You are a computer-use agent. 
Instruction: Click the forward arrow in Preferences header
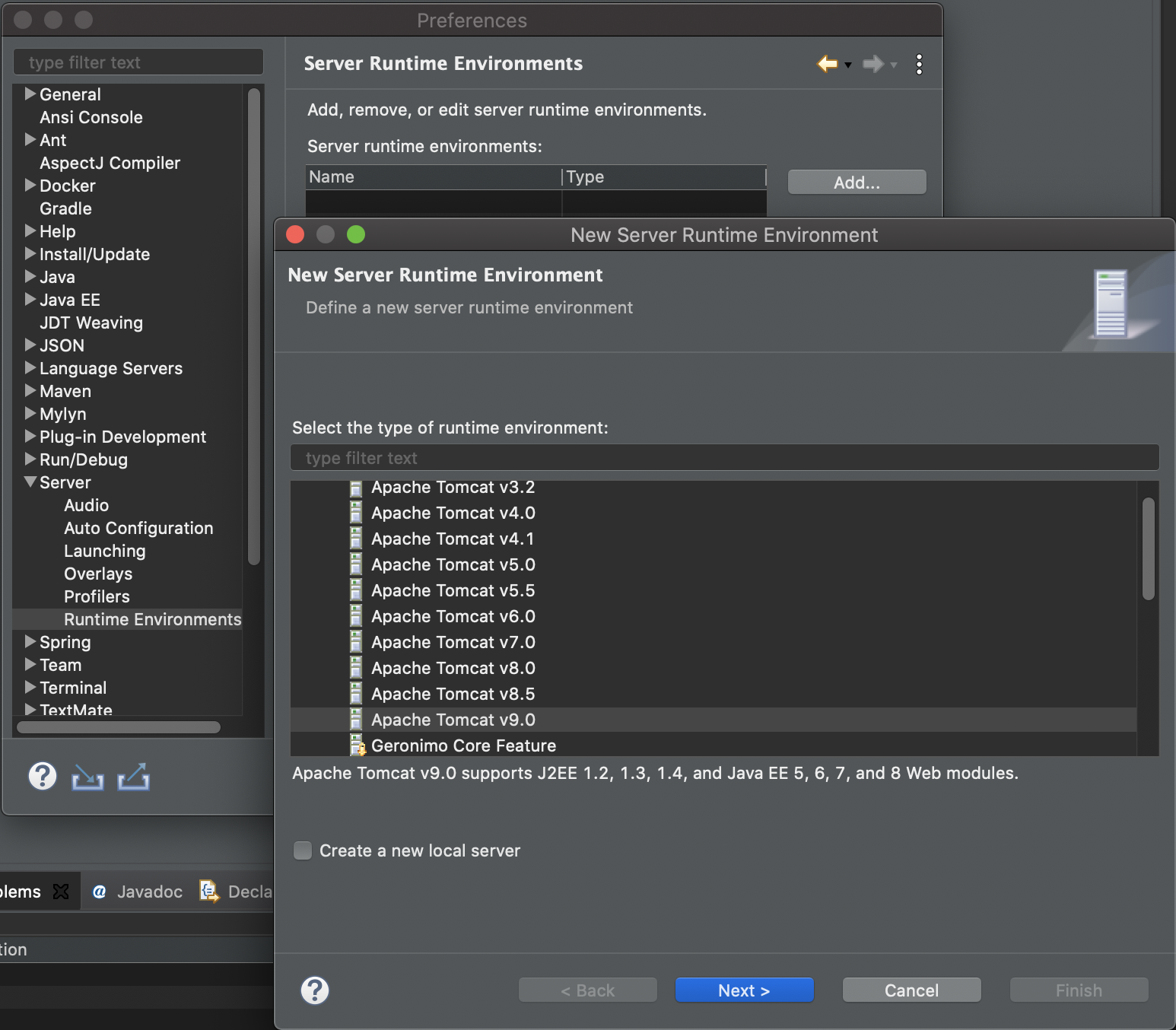coord(873,64)
